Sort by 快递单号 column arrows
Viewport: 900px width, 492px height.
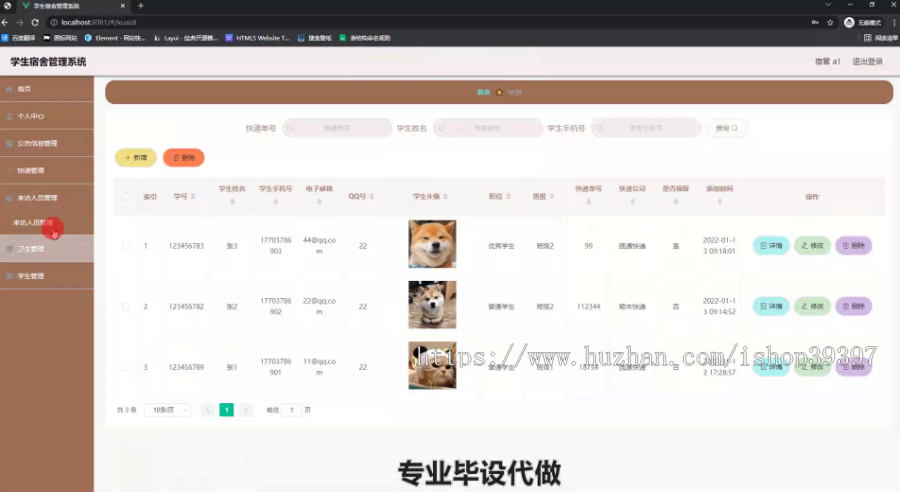(x=588, y=202)
